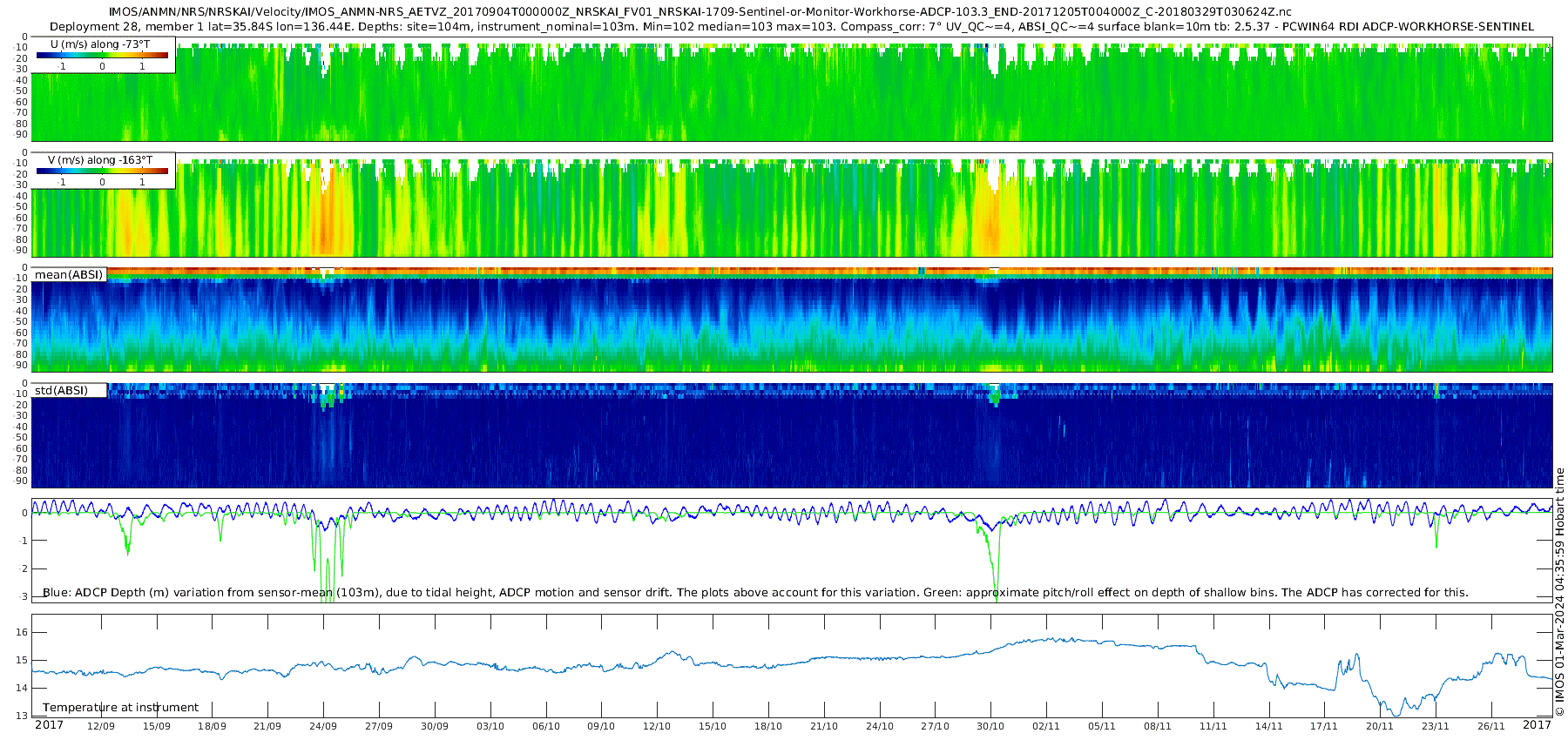Click the '30/09' date tick label
This screenshot has width=1568, height=740.
(435, 726)
